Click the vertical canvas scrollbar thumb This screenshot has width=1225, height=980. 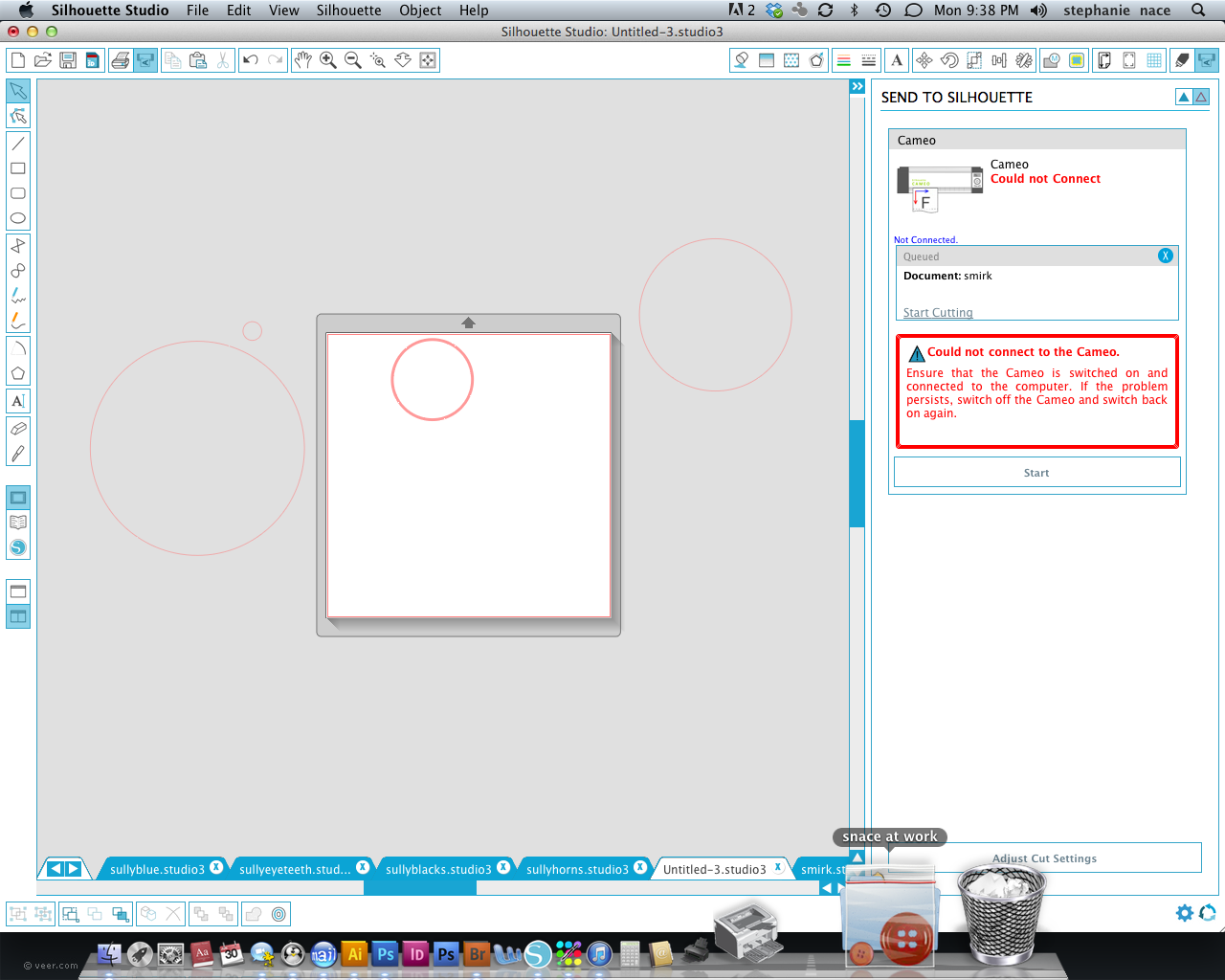[x=857, y=474]
